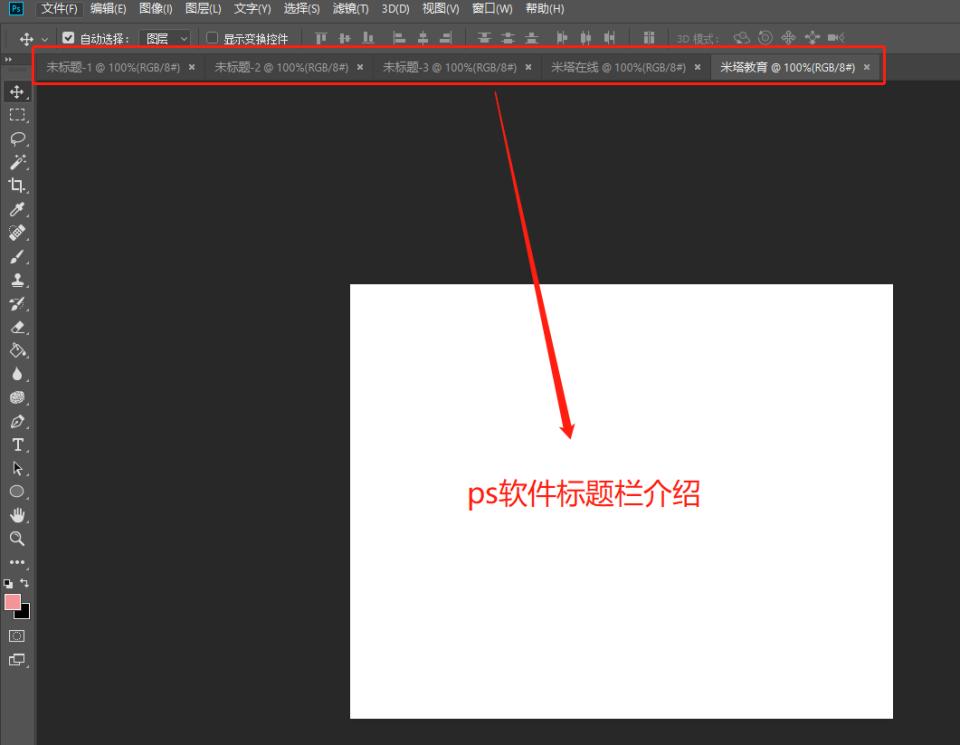960x745 pixels.
Task: Click the foreground color swatch
Action: 13,600
